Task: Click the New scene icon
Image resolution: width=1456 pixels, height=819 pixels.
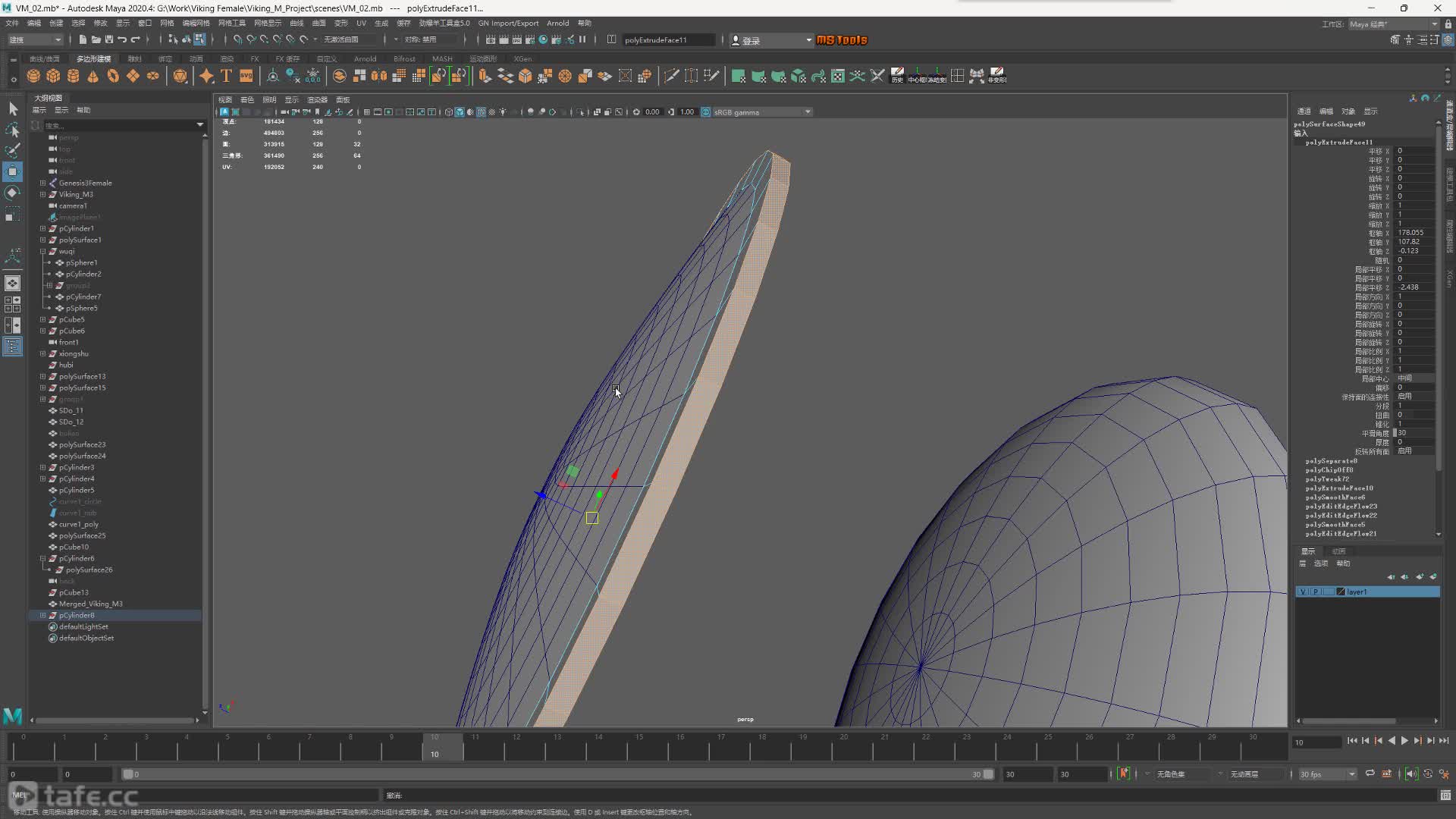Action: click(x=83, y=39)
